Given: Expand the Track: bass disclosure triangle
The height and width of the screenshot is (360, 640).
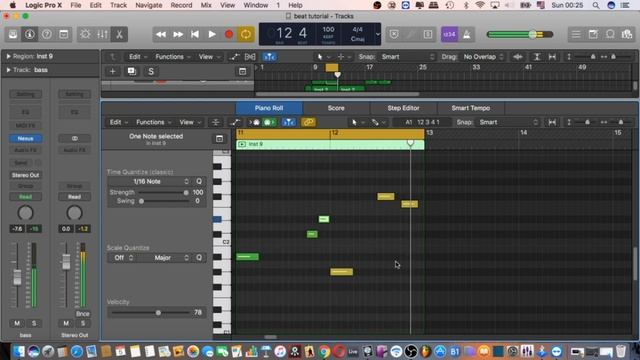Looking at the screenshot, I should pyautogui.click(x=8, y=70).
